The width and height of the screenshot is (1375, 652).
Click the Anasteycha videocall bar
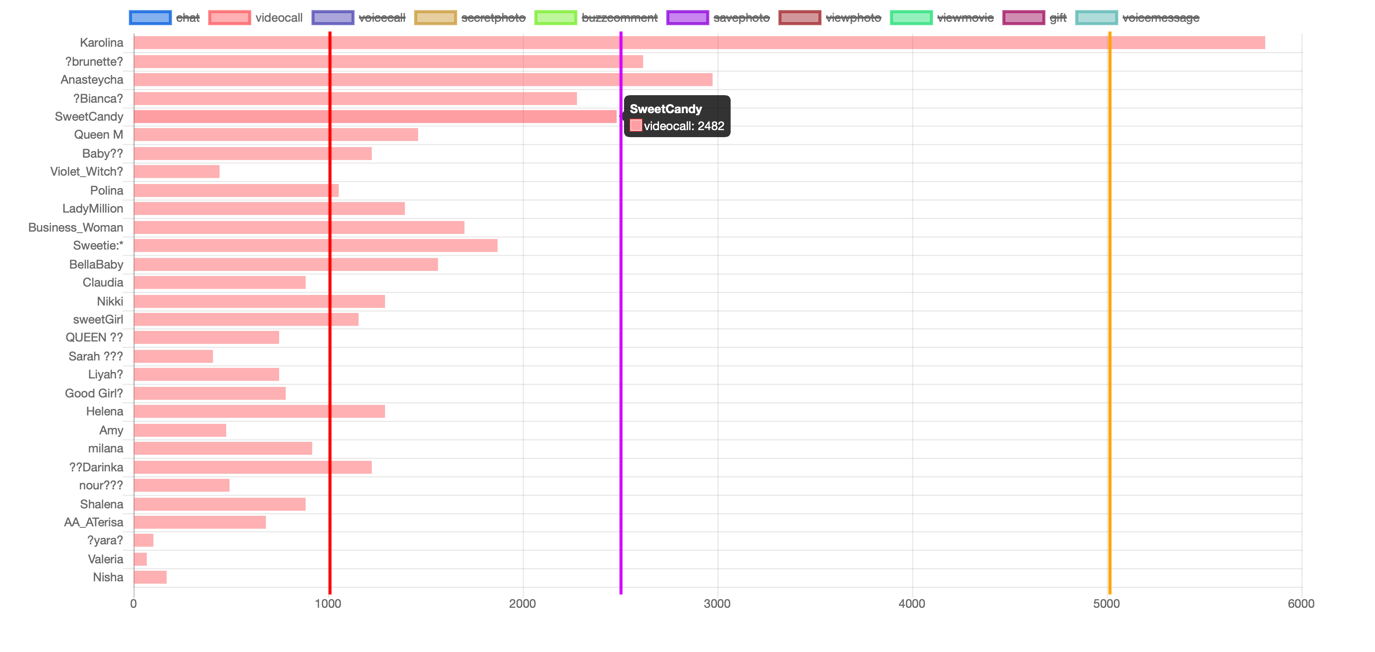click(423, 80)
